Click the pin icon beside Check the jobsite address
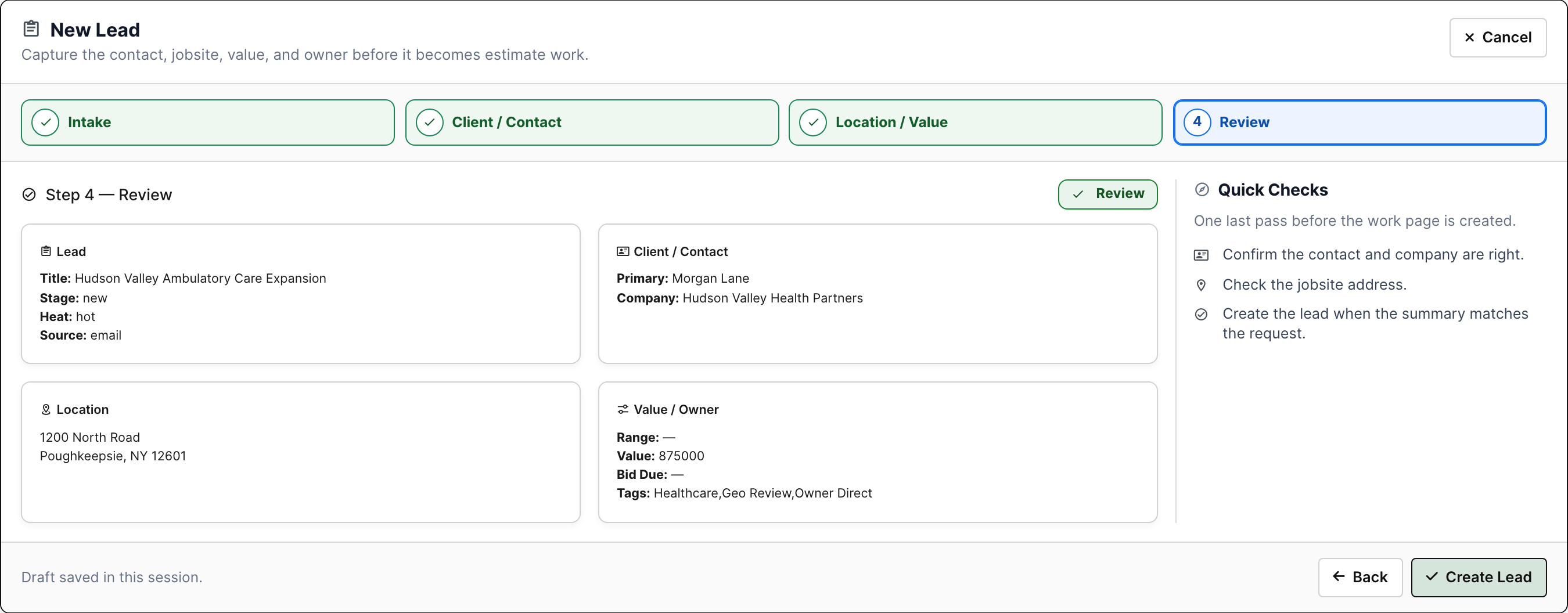Screen dimensions: 1568x613 (x=1201, y=284)
